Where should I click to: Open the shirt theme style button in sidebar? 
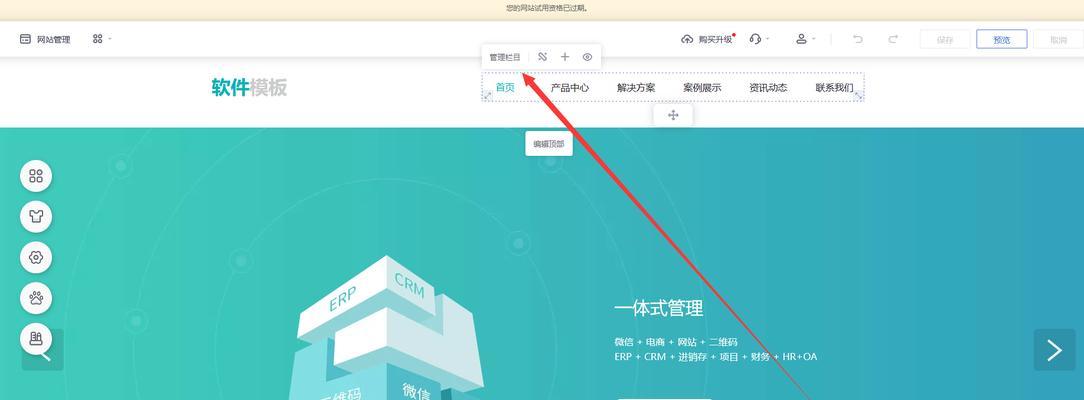(x=36, y=216)
